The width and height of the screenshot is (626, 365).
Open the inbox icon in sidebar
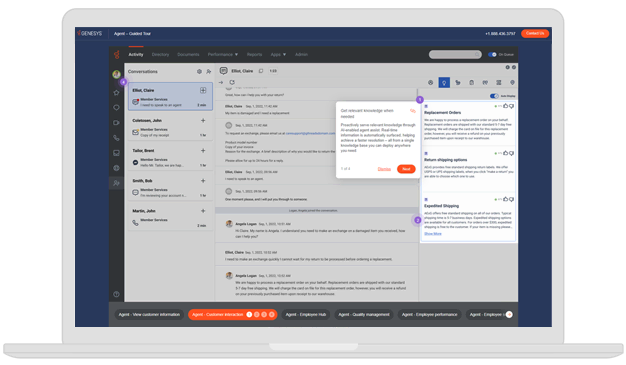[x=116, y=153]
